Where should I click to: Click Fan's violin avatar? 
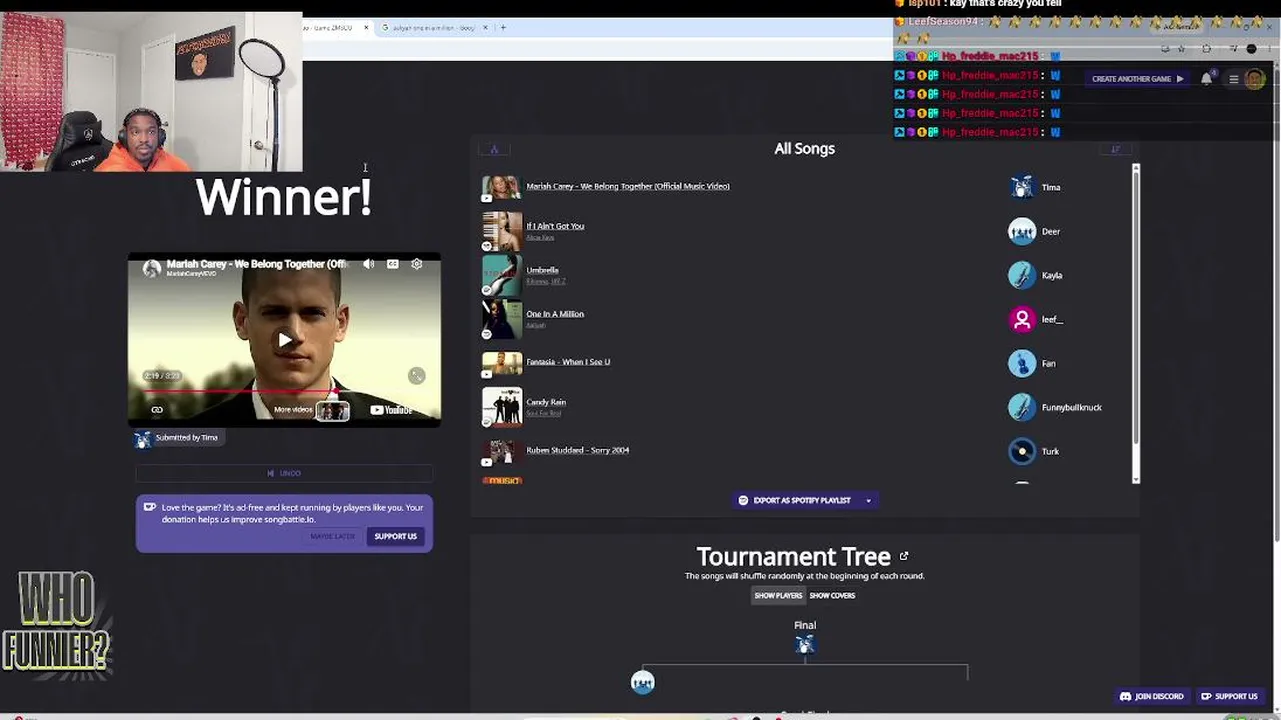(1022, 363)
